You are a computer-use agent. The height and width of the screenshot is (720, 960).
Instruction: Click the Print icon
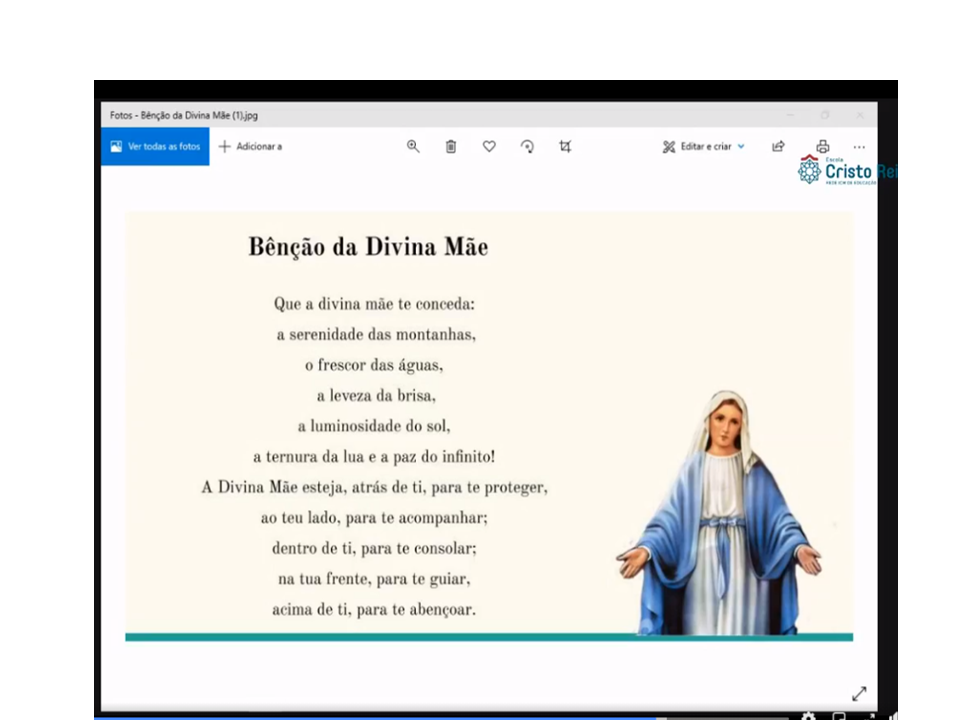[822, 146]
